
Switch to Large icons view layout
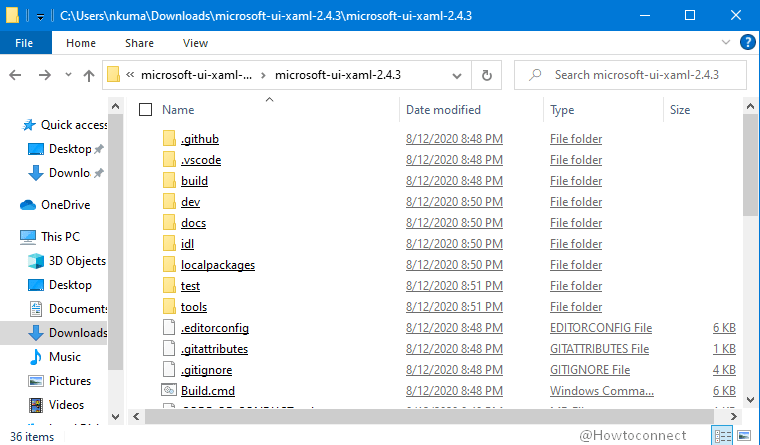(744, 435)
